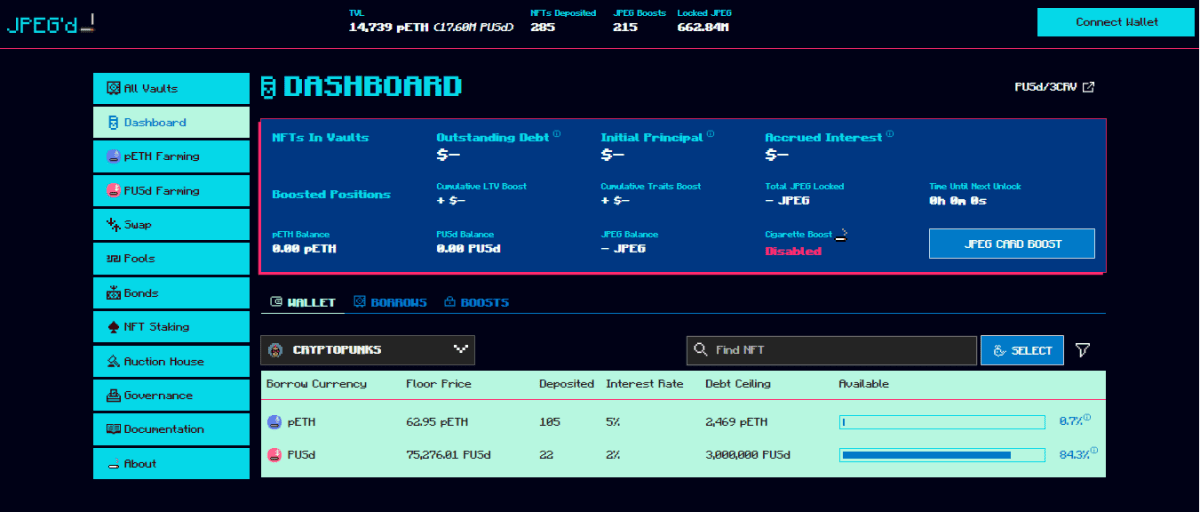
Task: Click the cigarette icon next to Cigarette Boost
Action: pyautogui.click(x=842, y=235)
